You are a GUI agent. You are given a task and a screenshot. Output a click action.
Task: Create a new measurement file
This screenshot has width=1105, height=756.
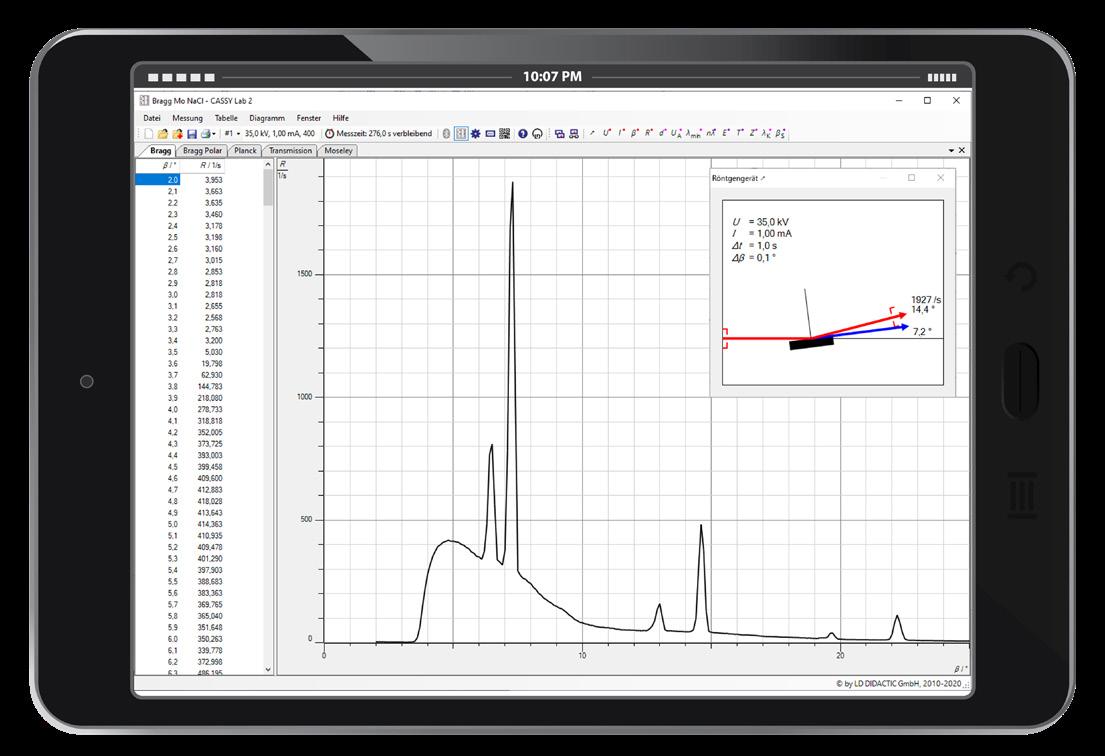[149, 133]
